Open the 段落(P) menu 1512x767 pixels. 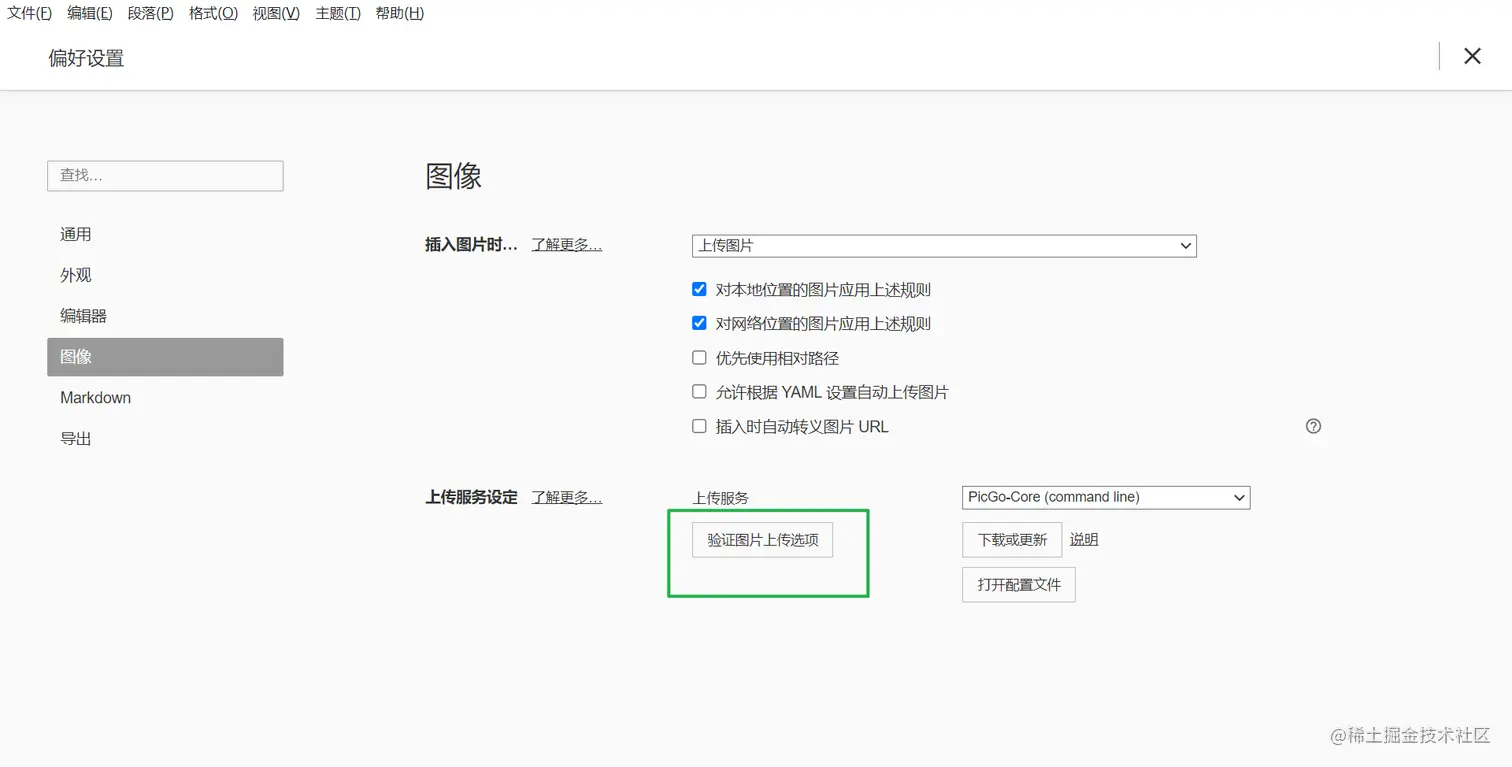(x=150, y=13)
